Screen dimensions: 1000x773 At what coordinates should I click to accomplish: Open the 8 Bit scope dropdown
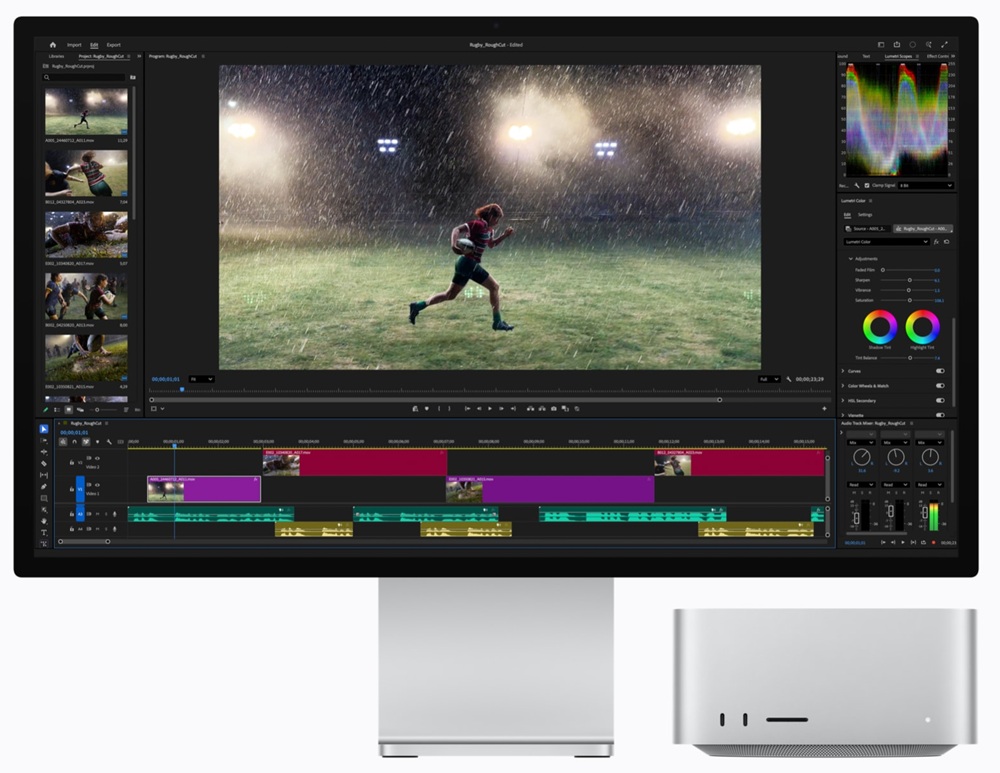click(x=926, y=186)
